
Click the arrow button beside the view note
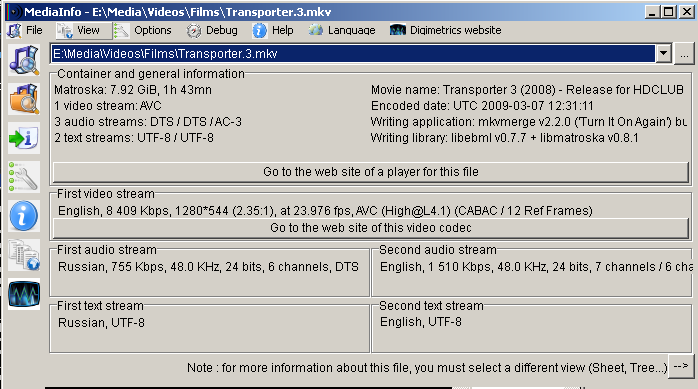click(681, 367)
